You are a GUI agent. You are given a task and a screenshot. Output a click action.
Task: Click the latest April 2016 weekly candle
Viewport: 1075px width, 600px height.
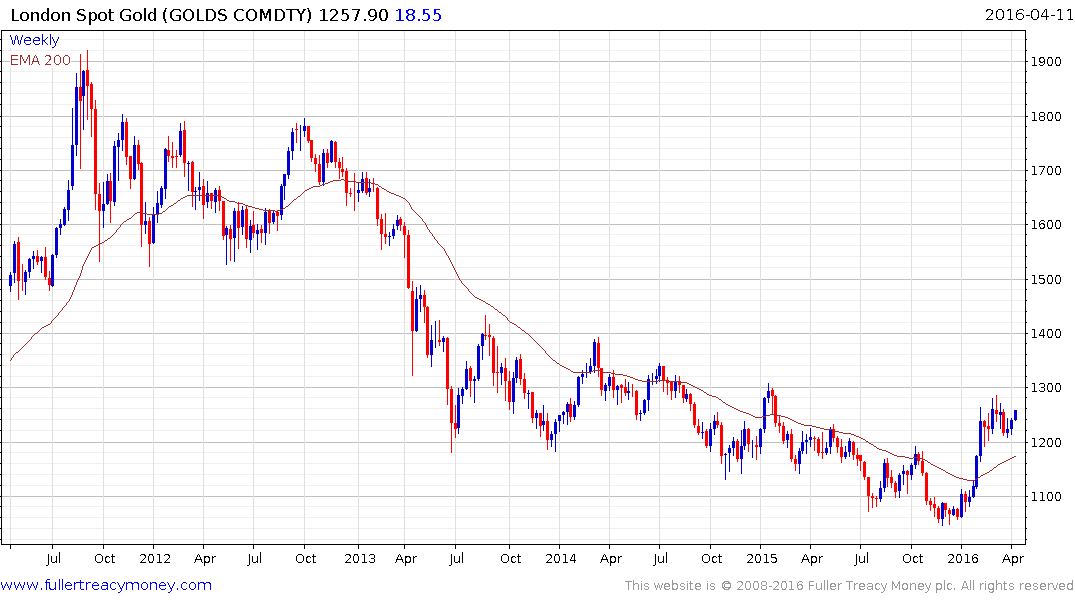pyautogui.click(x=1015, y=415)
